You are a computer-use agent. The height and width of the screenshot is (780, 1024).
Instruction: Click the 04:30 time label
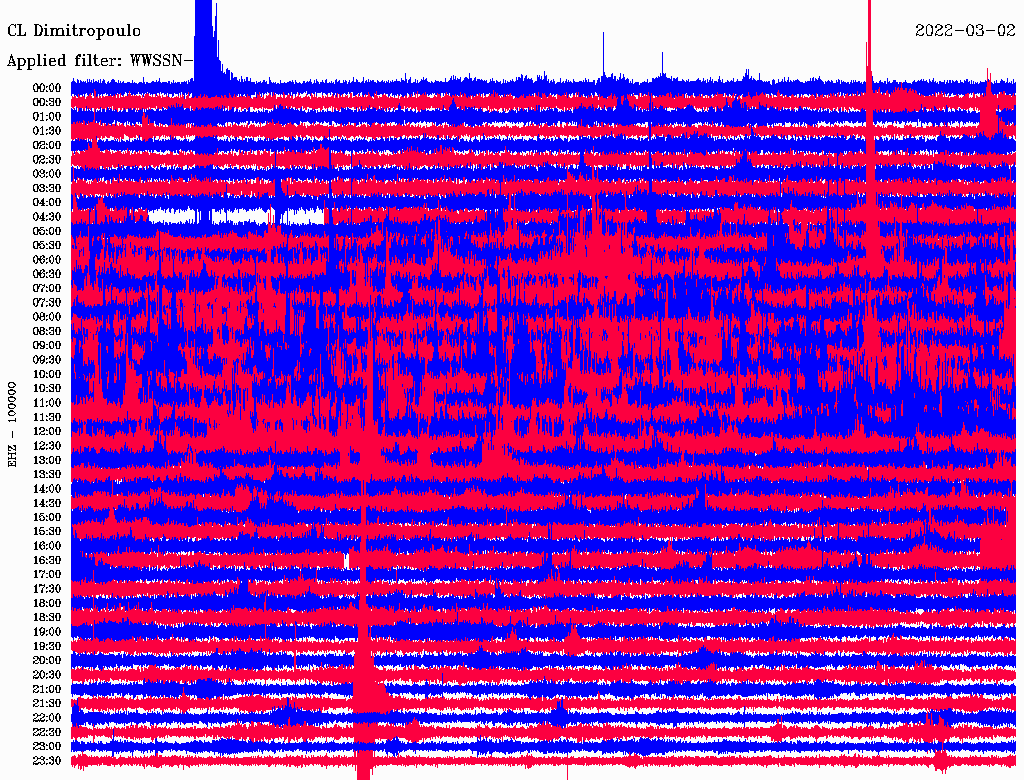(47, 217)
